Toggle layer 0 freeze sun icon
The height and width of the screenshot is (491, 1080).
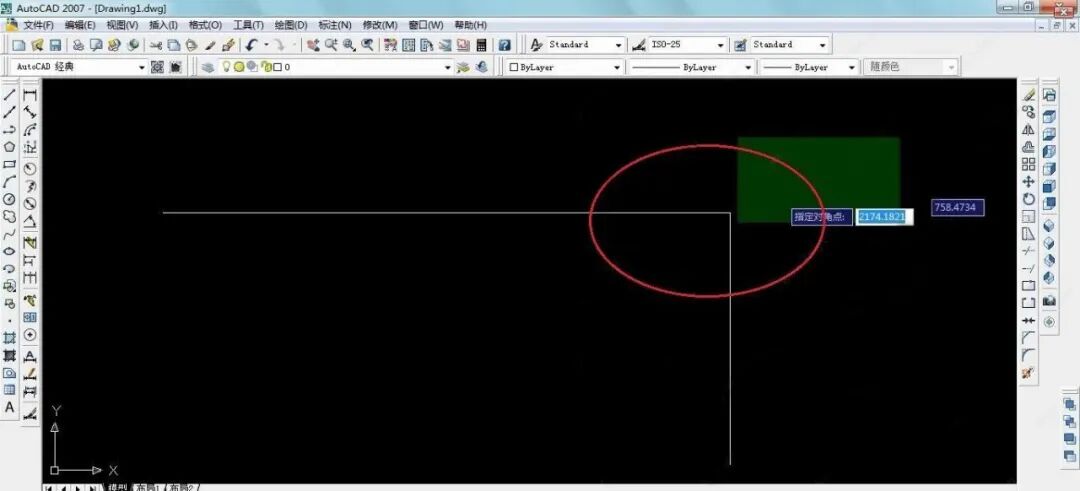pyautogui.click(x=239, y=67)
